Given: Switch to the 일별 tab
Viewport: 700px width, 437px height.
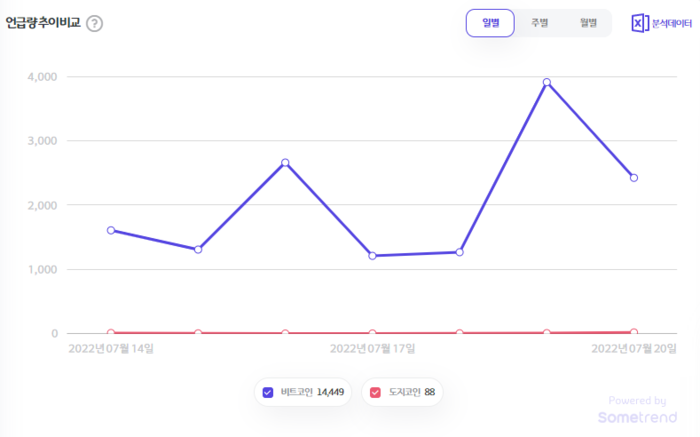Looking at the screenshot, I should [x=490, y=23].
